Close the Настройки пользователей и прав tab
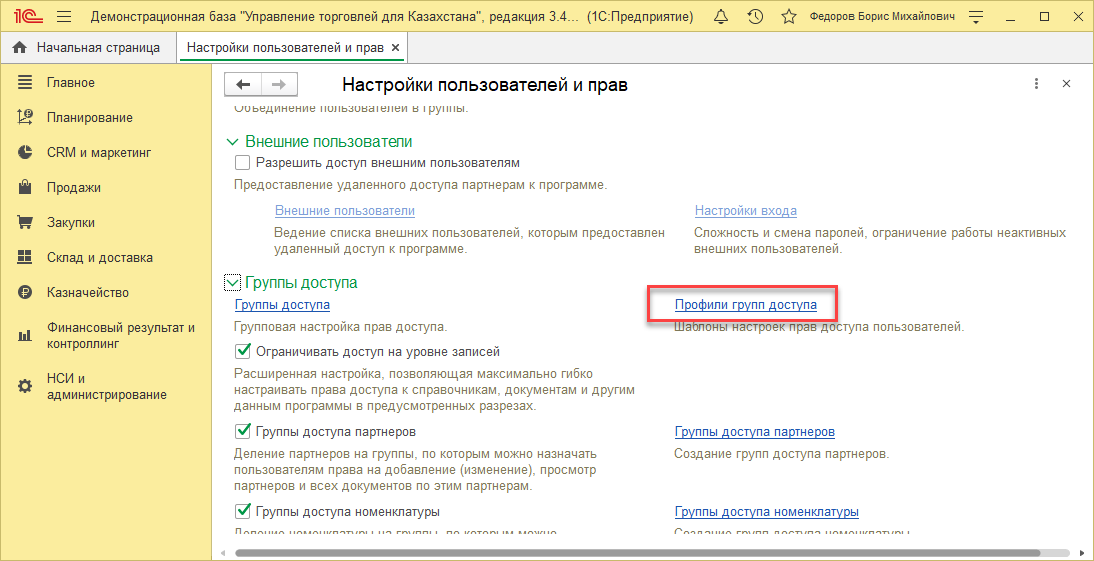Screen dimensions: 1094x561 (395, 48)
